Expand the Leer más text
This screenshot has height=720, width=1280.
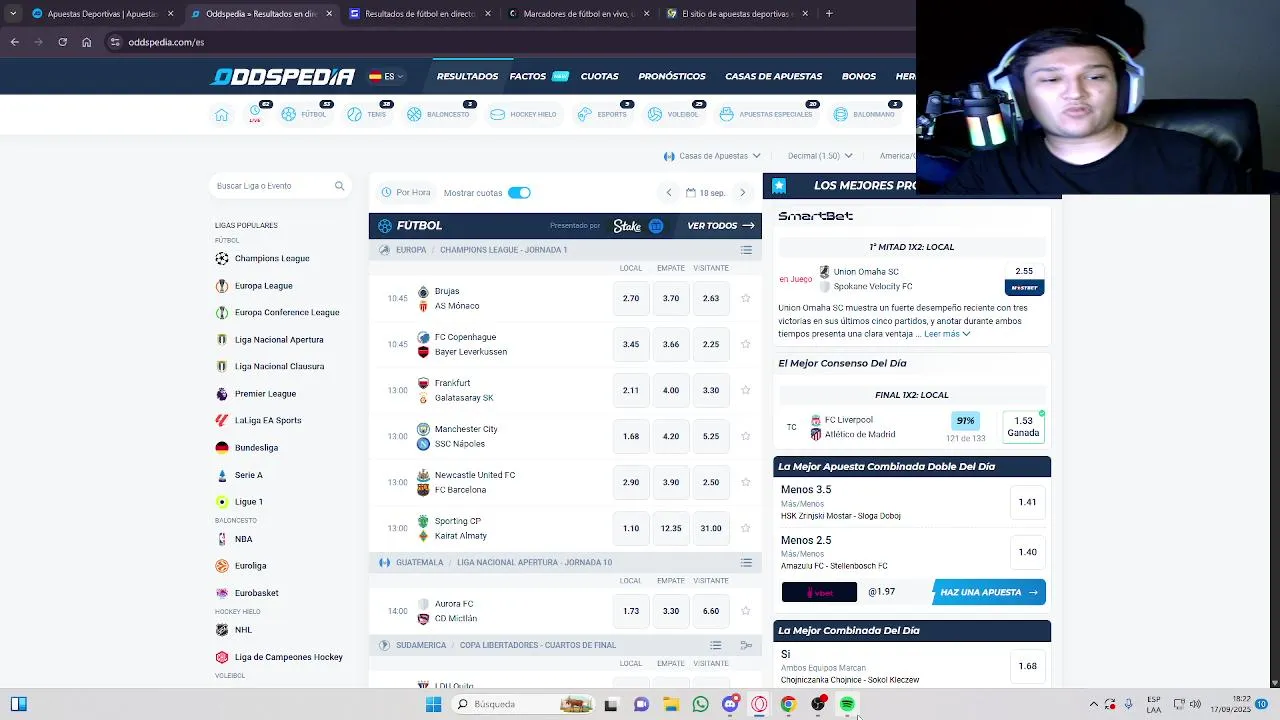[x=947, y=334]
